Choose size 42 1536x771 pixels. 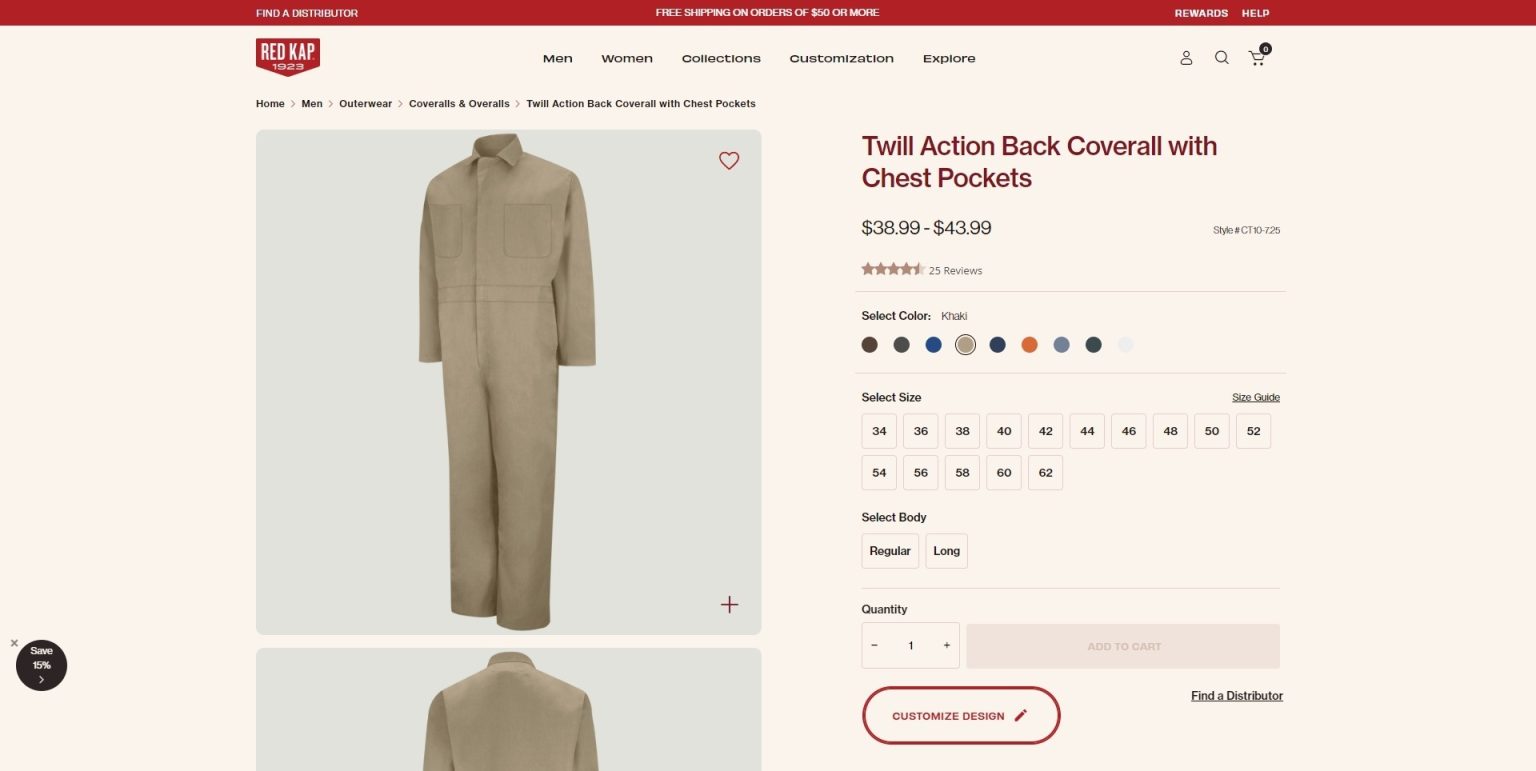coord(1045,431)
